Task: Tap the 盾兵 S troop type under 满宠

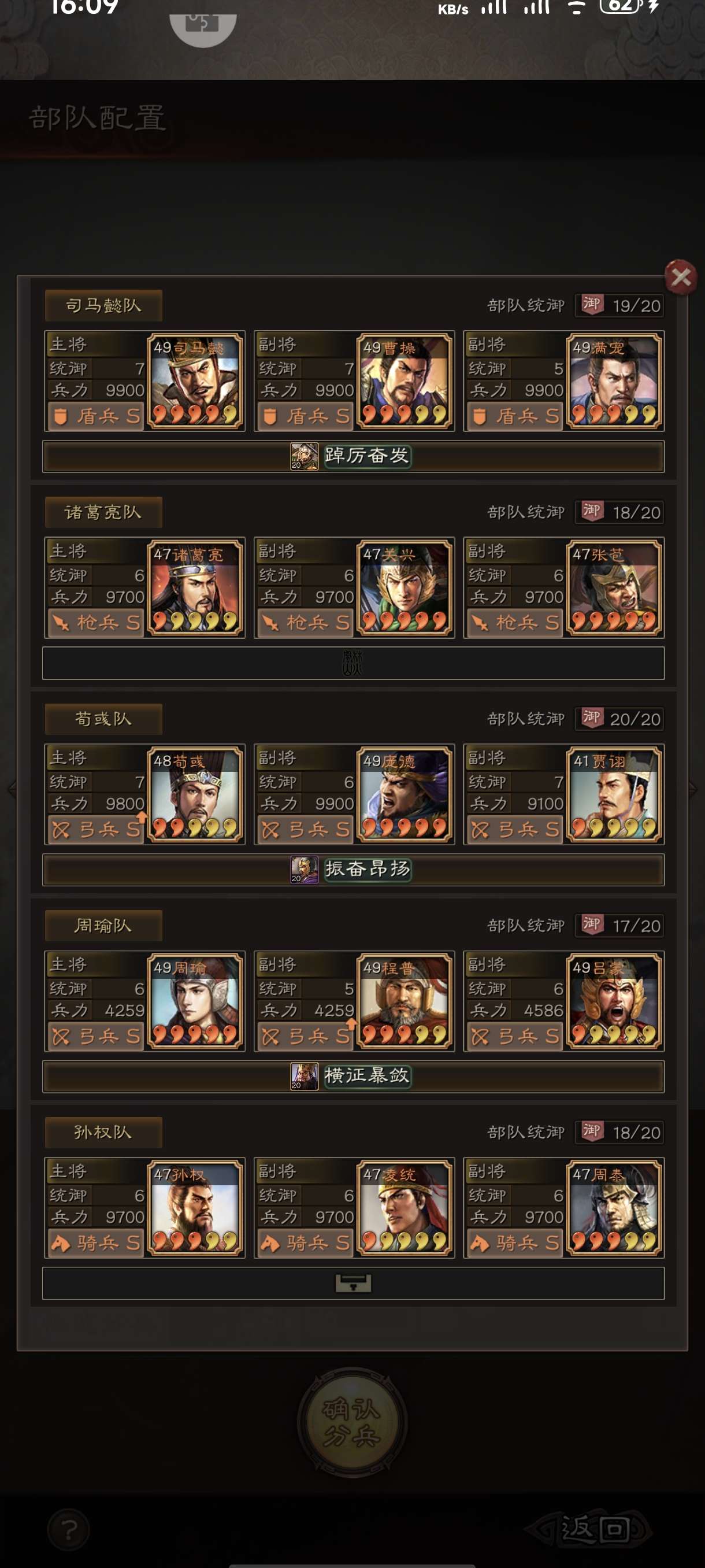Action: [517, 416]
